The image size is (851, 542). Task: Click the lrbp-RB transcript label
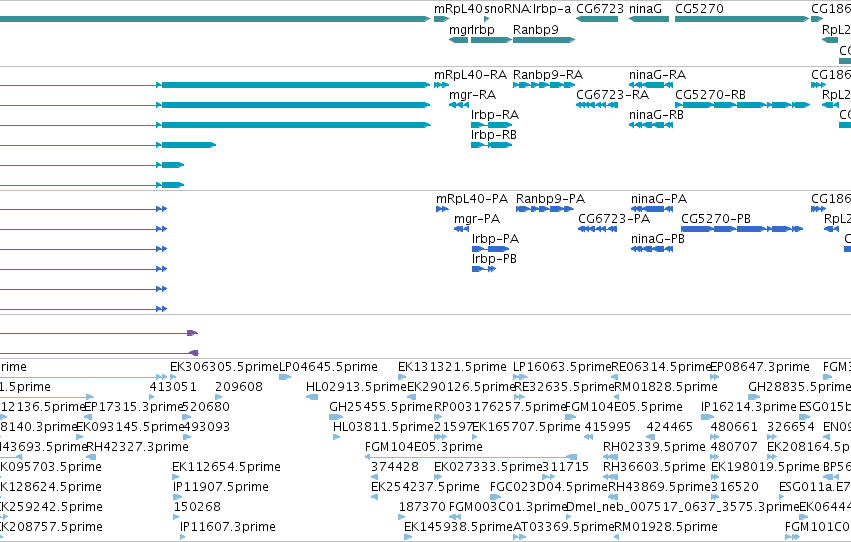[494, 135]
